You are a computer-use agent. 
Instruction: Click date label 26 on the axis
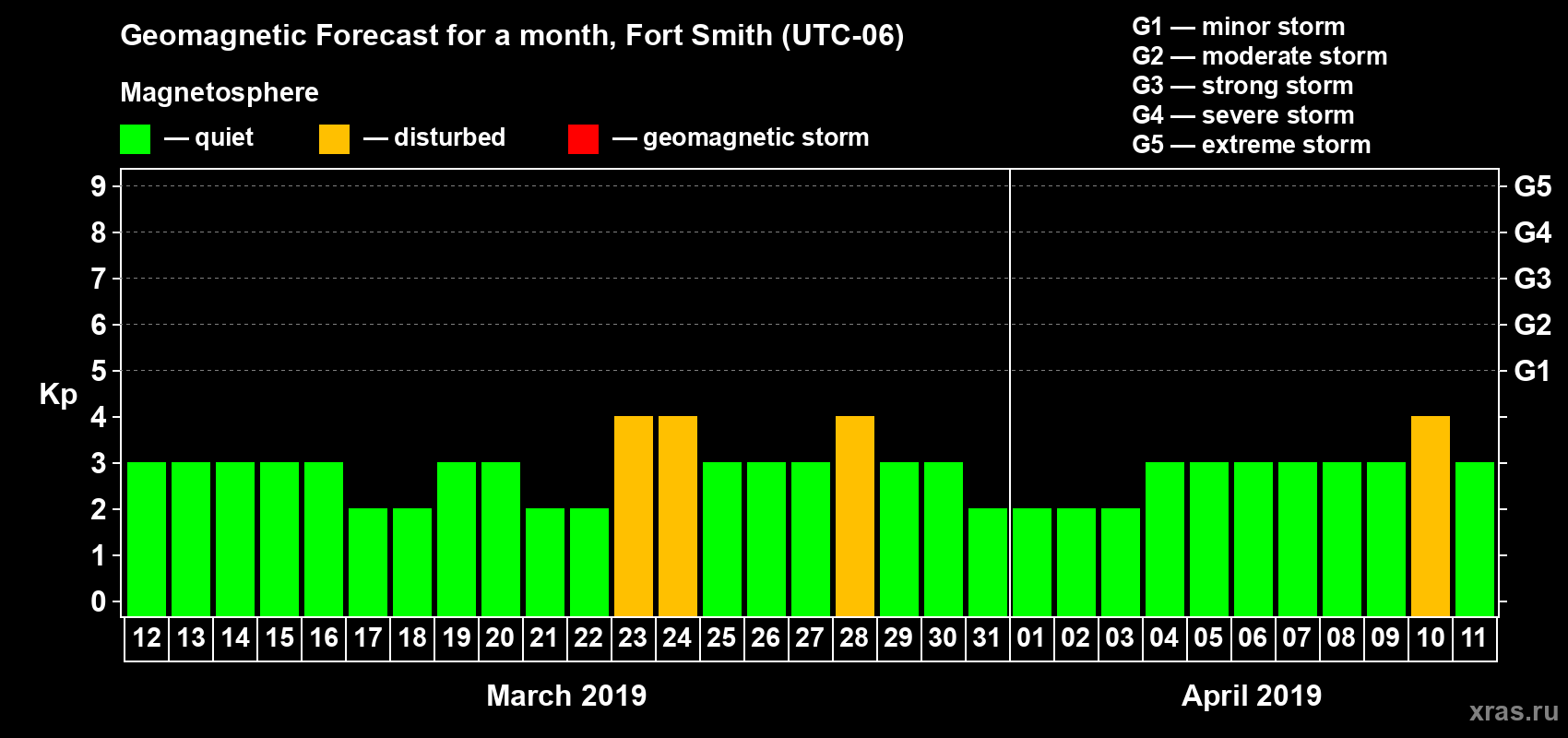(x=766, y=638)
